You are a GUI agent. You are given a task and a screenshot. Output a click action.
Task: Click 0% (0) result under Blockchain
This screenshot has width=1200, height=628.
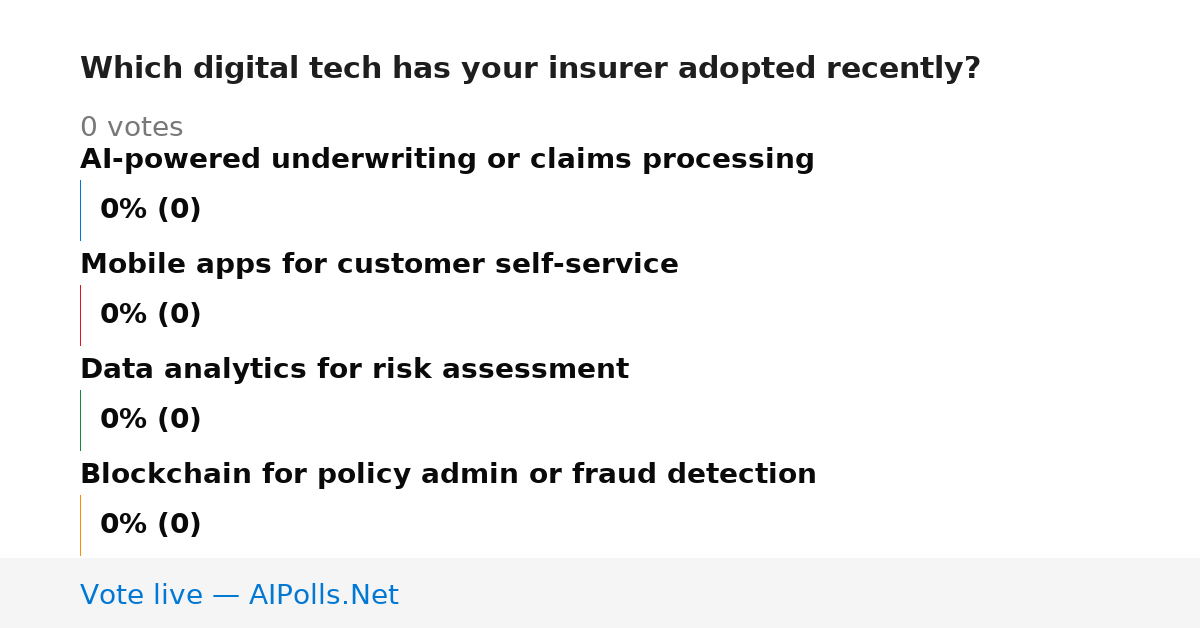[x=150, y=525]
